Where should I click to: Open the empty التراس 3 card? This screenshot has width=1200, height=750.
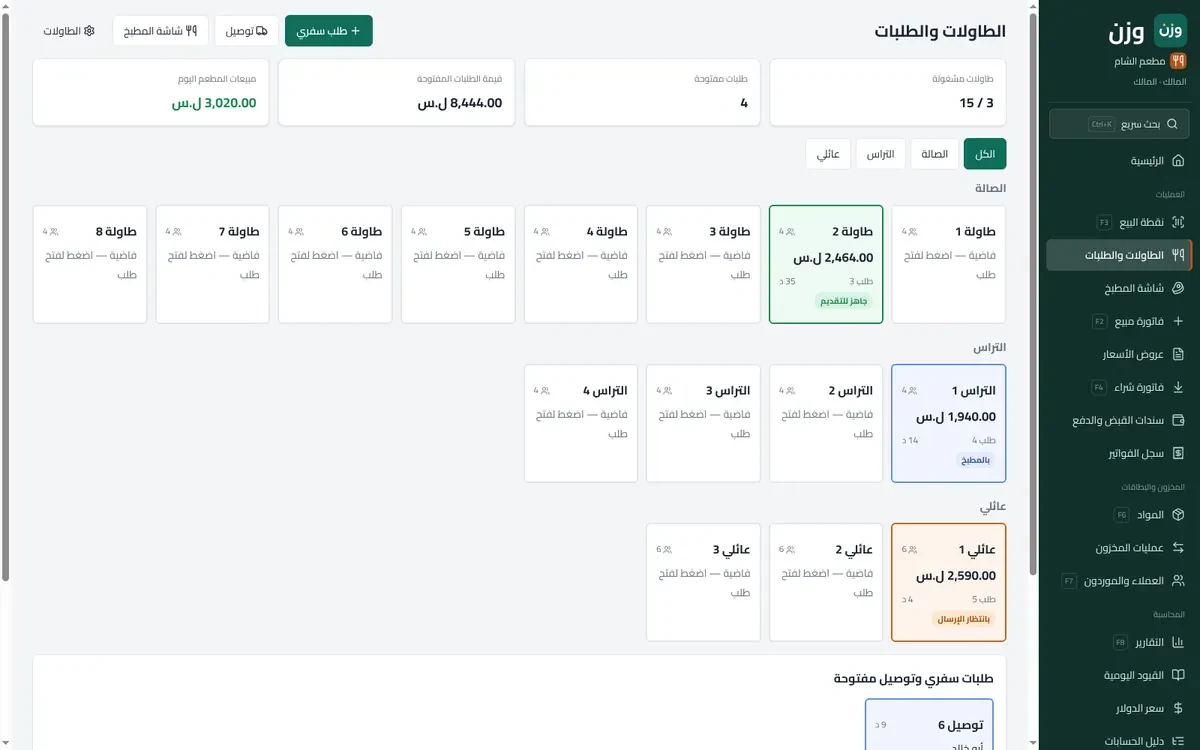click(704, 423)
